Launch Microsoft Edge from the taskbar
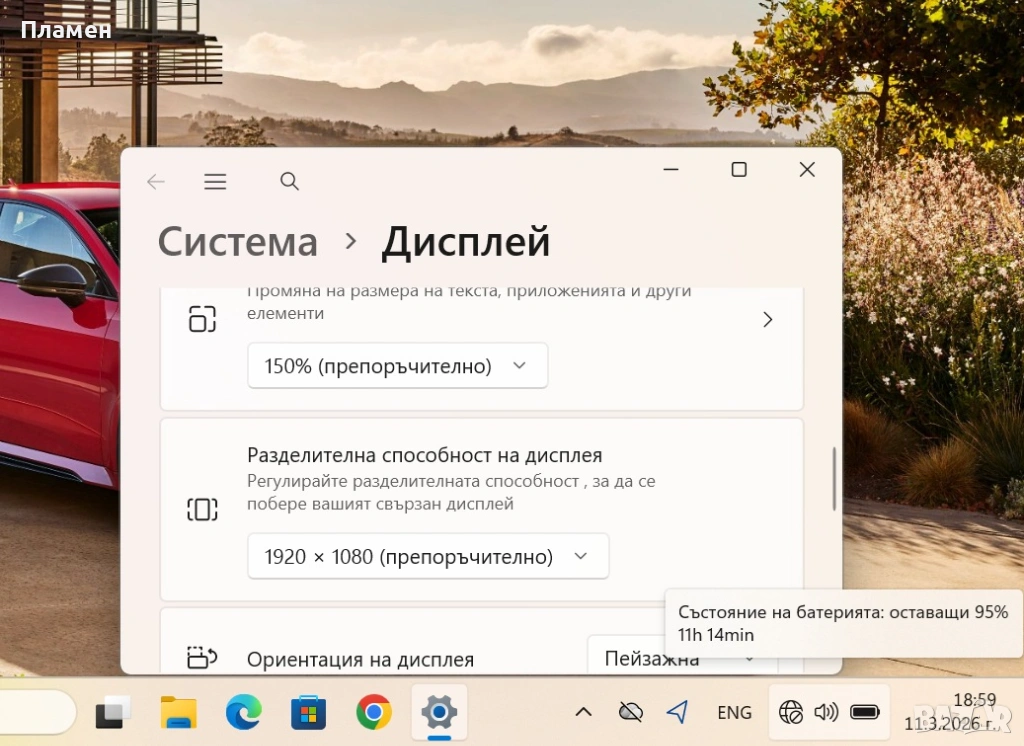Image resolution: width=1024 pixels, height=746 pixels. click(243, 712)
